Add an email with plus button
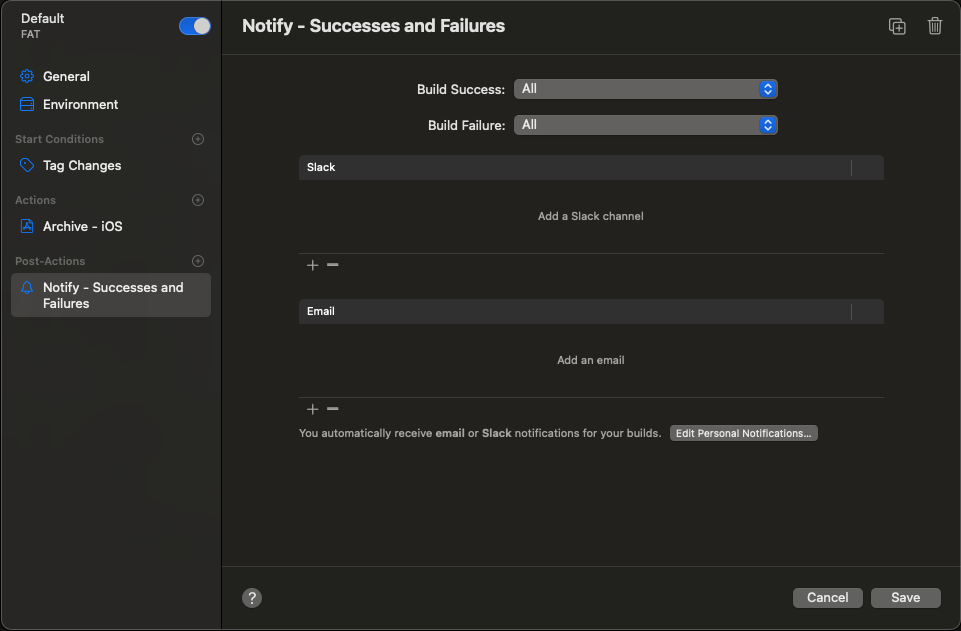Viewport: 961px width, 631px height. tap(313, 409)
